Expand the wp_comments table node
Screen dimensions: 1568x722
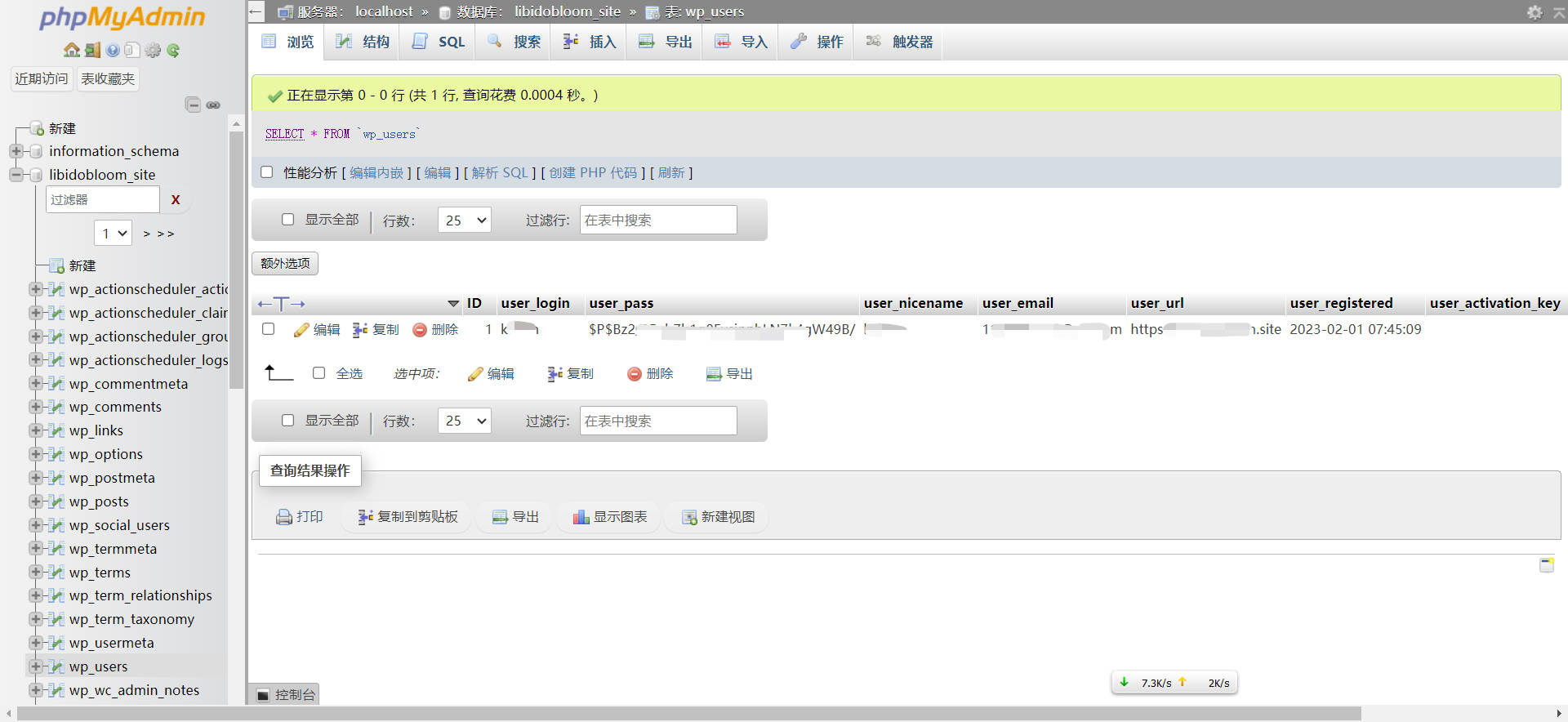tap(35, 407)
